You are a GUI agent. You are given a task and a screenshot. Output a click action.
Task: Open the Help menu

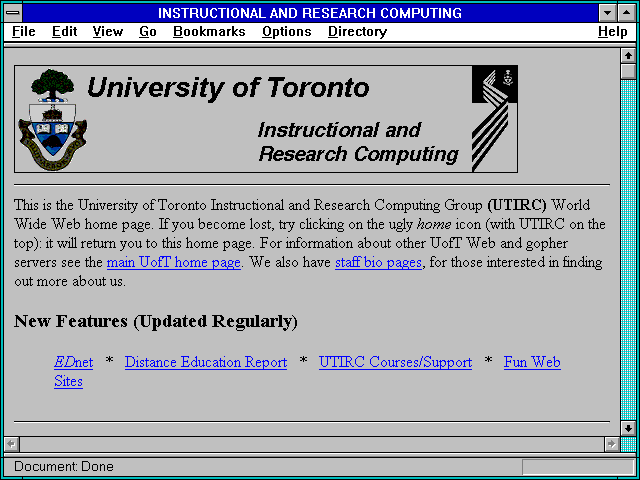point(613,31)
